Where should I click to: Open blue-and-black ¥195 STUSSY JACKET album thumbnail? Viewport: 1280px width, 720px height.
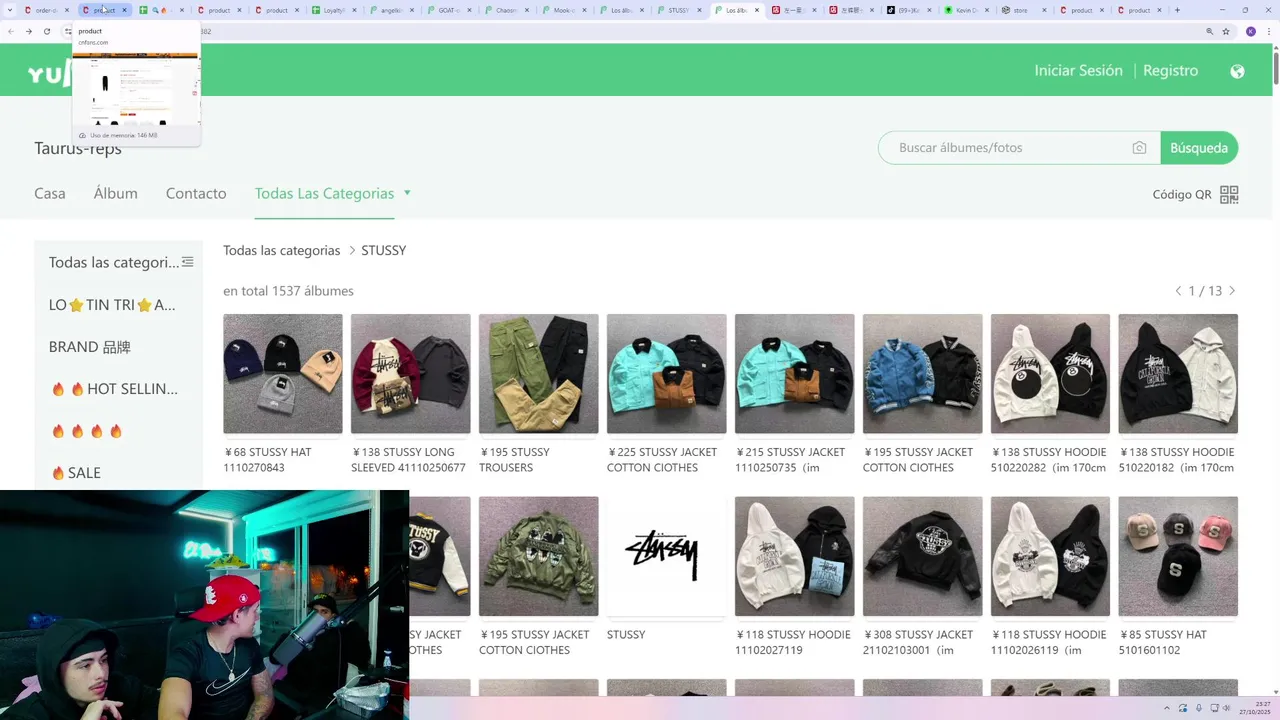(923, 374)
